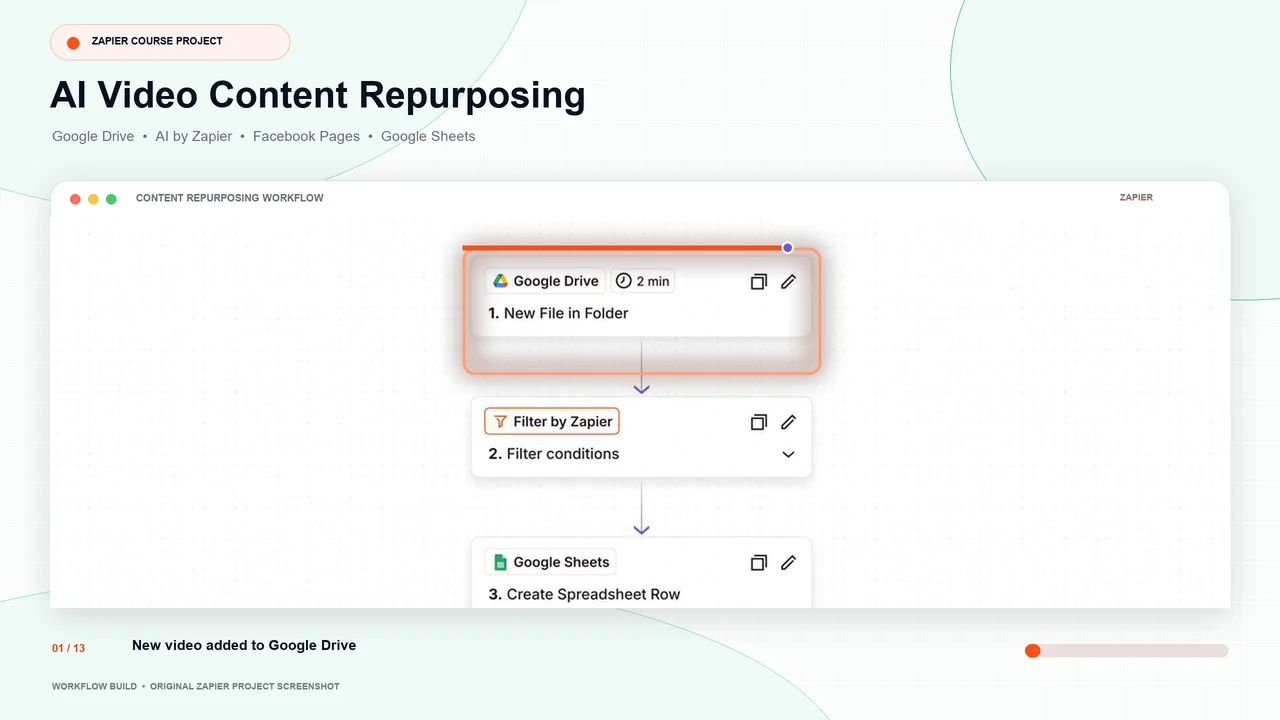Image resolution: width=1280 pixels, height=720 pixels.
Task: Click the duplicate icon on the Filter conditions step
Action: pyautogui.click(x=758, y=422)
